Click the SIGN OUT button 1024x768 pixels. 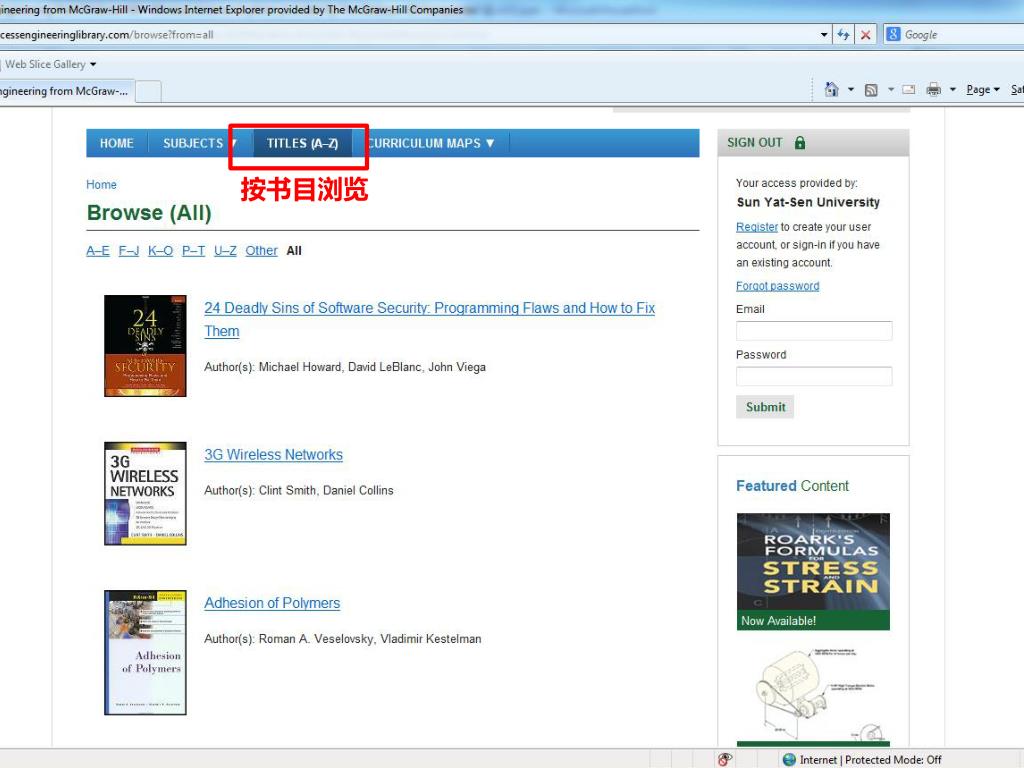pos(754,142)
